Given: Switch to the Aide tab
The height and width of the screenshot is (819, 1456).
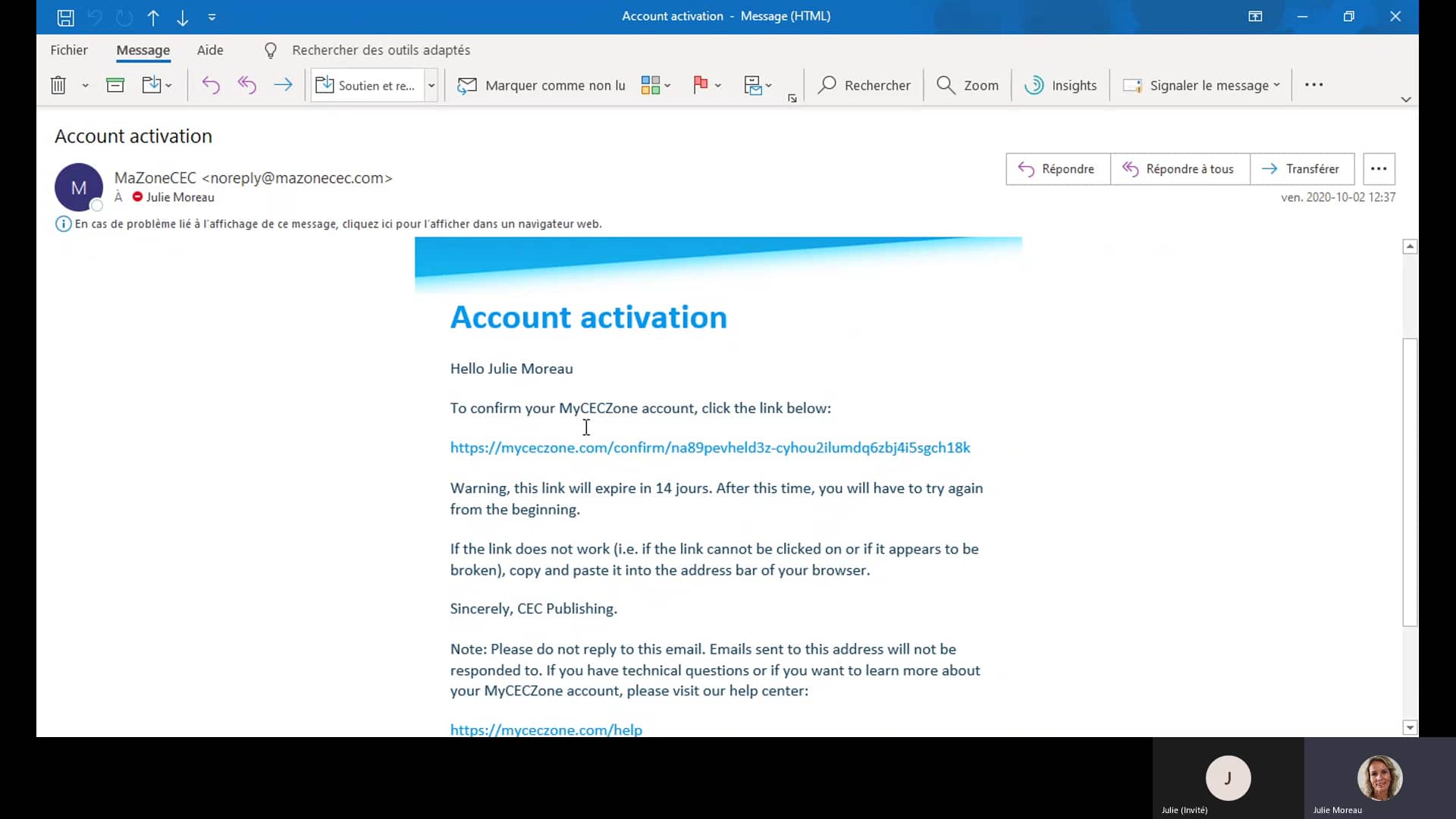Looking at the screenshot, I should 210,50.
